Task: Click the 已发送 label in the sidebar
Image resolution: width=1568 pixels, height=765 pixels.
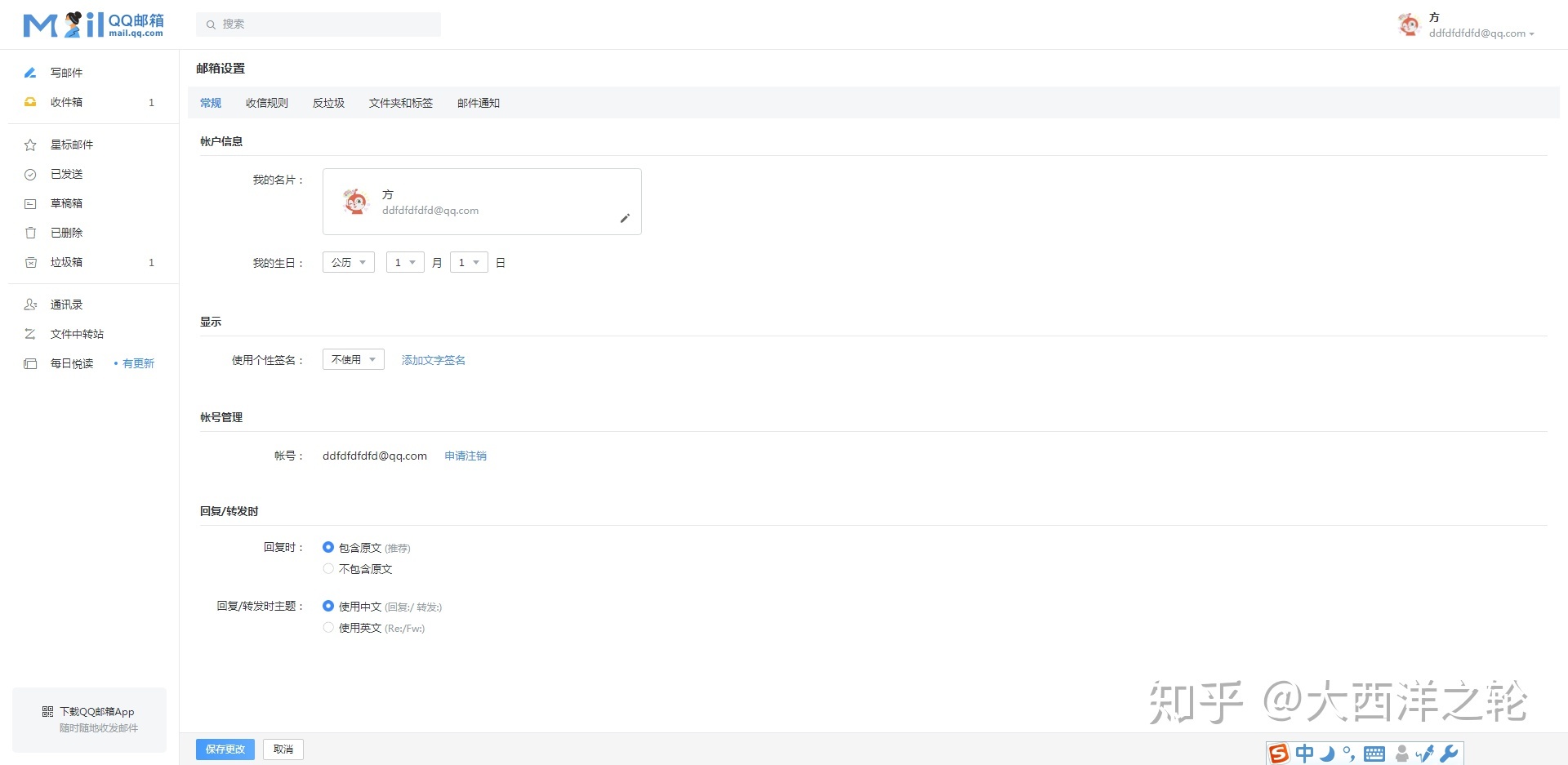Action: [x=66, y=174]
